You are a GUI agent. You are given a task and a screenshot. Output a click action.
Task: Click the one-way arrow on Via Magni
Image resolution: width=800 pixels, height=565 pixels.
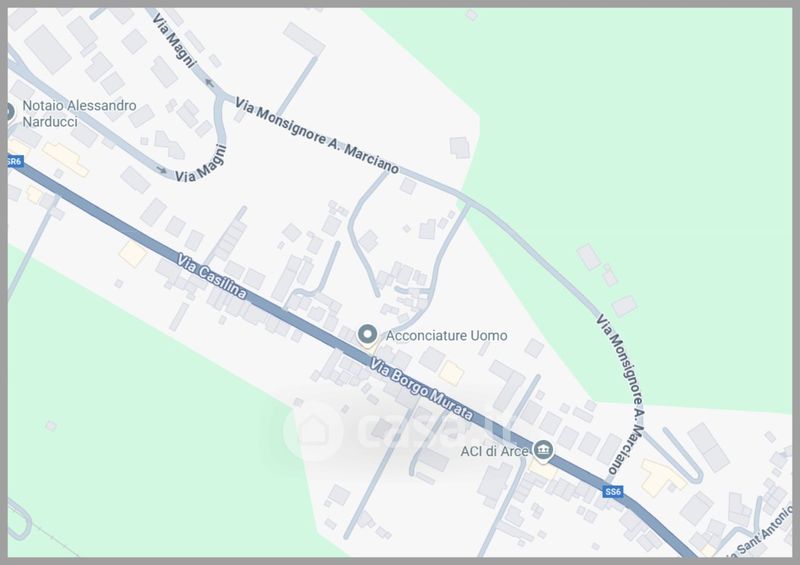209,83
